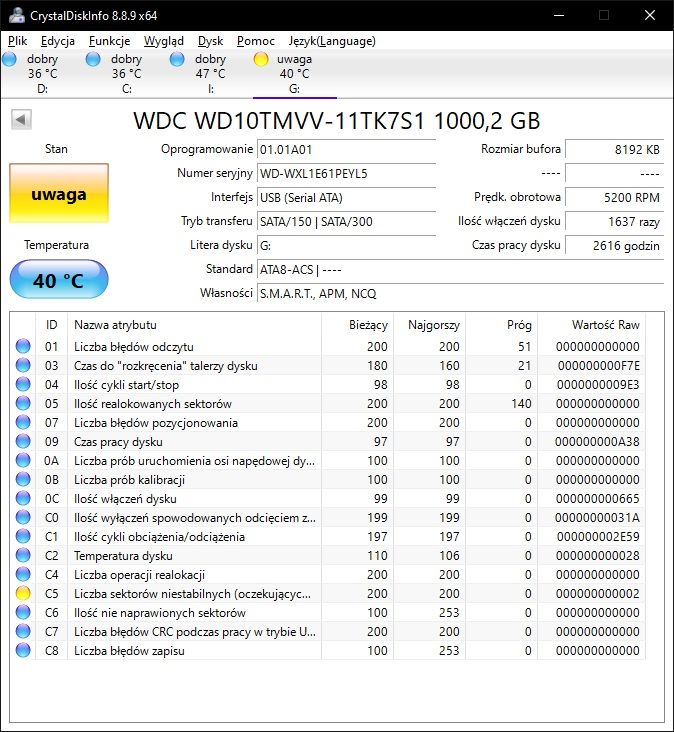Click the rotation speed 5200 RPM field

(x=614, y=197)
